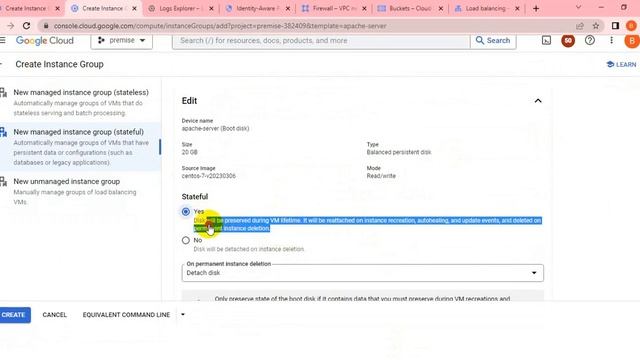This screenshot has width=640, height=360.
Task: Click the Search button
Action: click(x=493, y=40)
